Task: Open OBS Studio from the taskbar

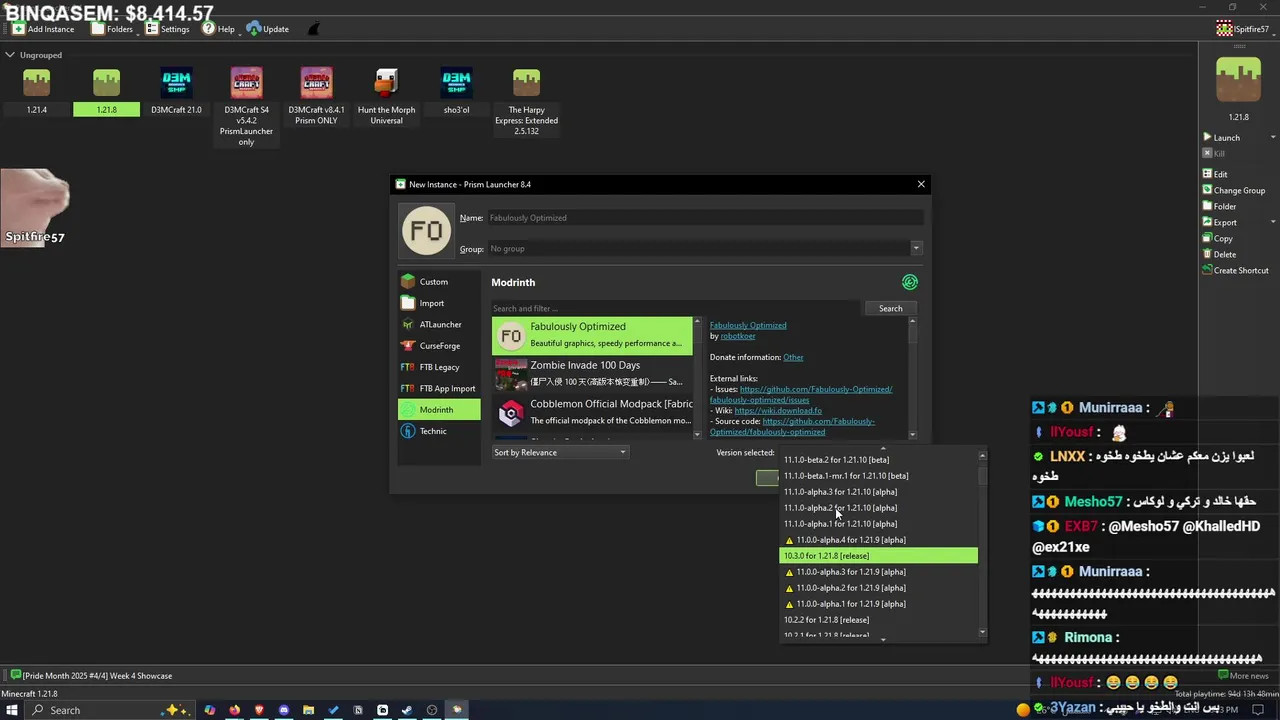Action: click(432, 710)
